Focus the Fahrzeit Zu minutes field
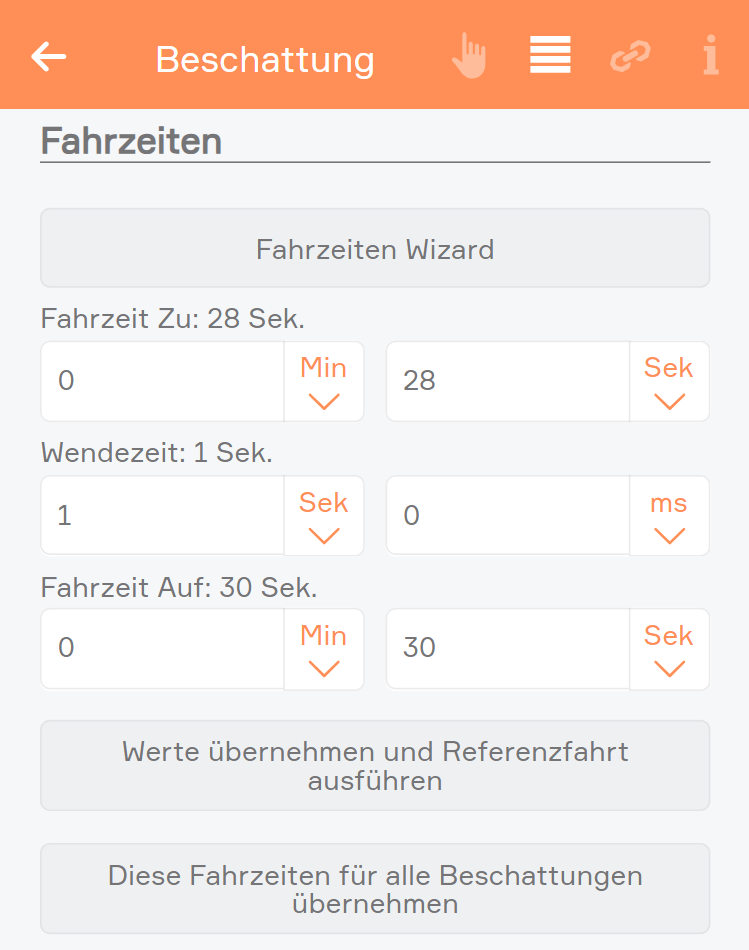The image size is (749, 950). click(x=162, y=382)
